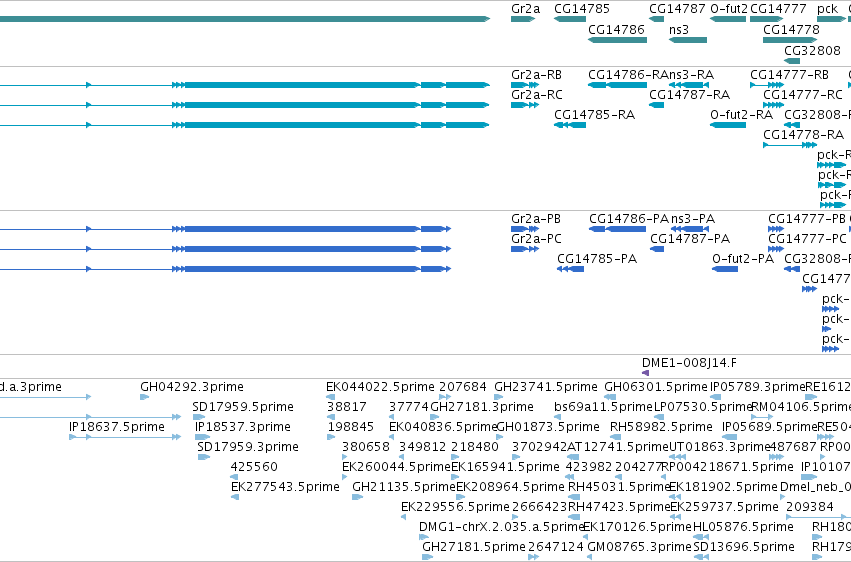
Task: Select the ns3-PA protein label
Action: (x=693, y=219)
